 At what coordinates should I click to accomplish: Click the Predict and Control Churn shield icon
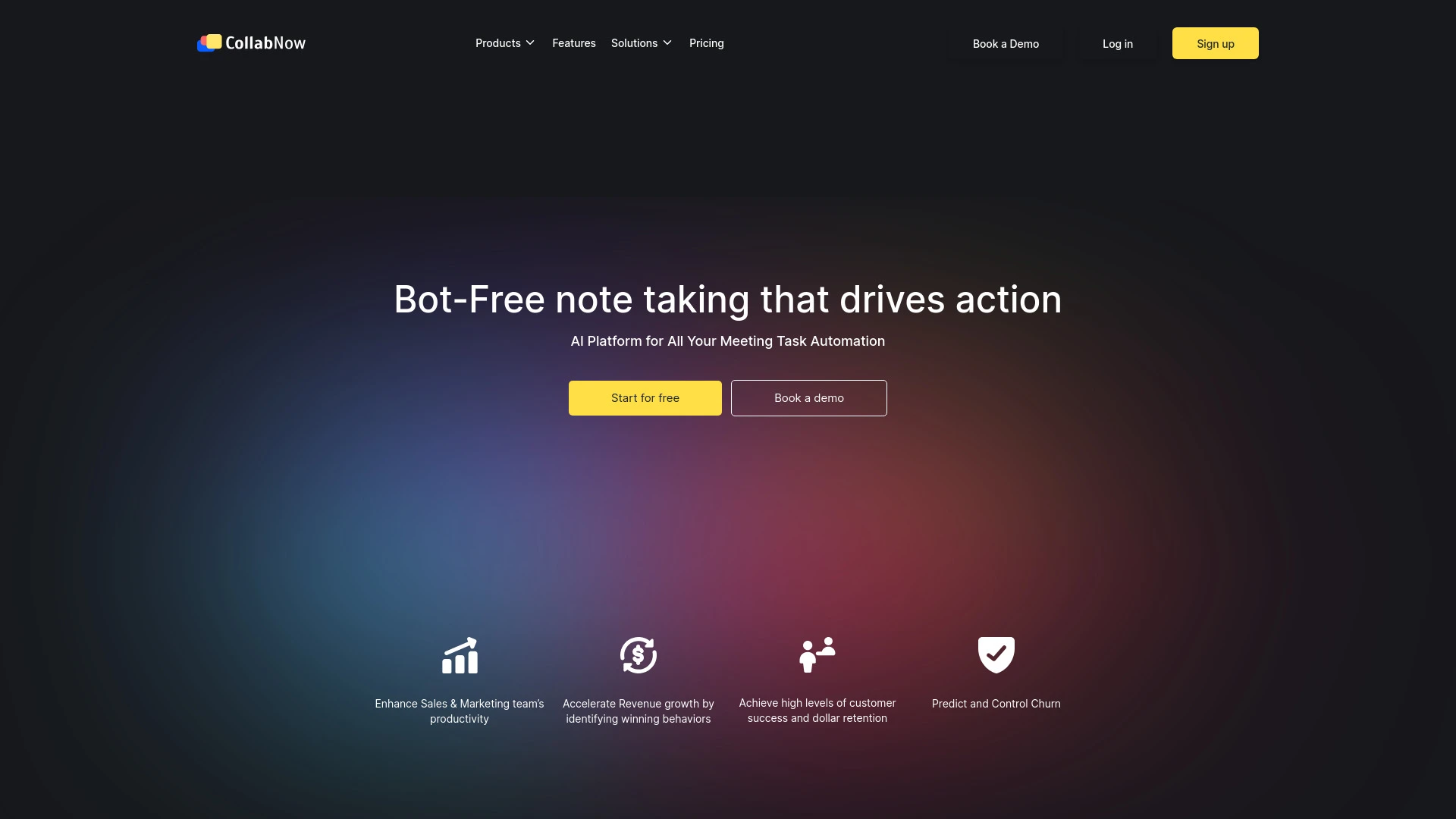click(996, 654)
